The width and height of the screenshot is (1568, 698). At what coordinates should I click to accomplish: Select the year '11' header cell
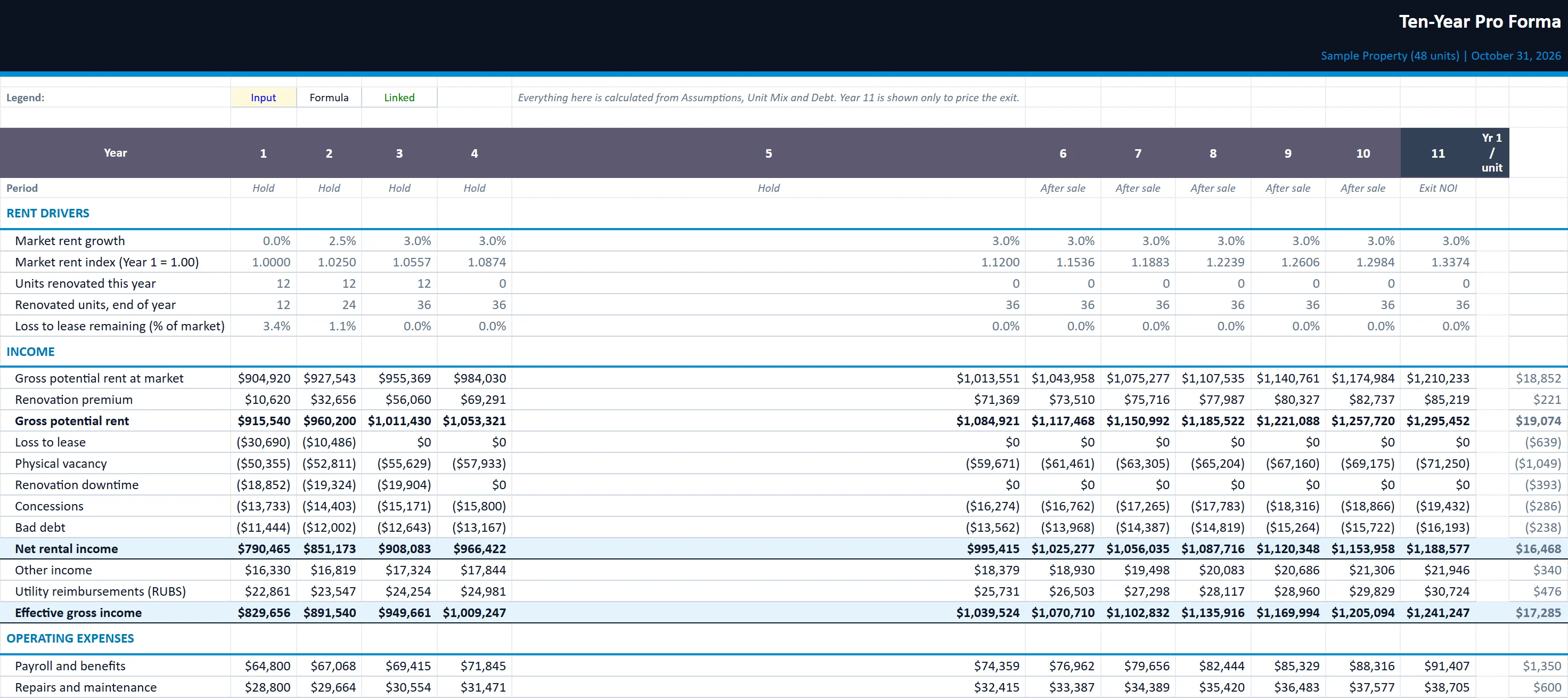(1438, 153)
